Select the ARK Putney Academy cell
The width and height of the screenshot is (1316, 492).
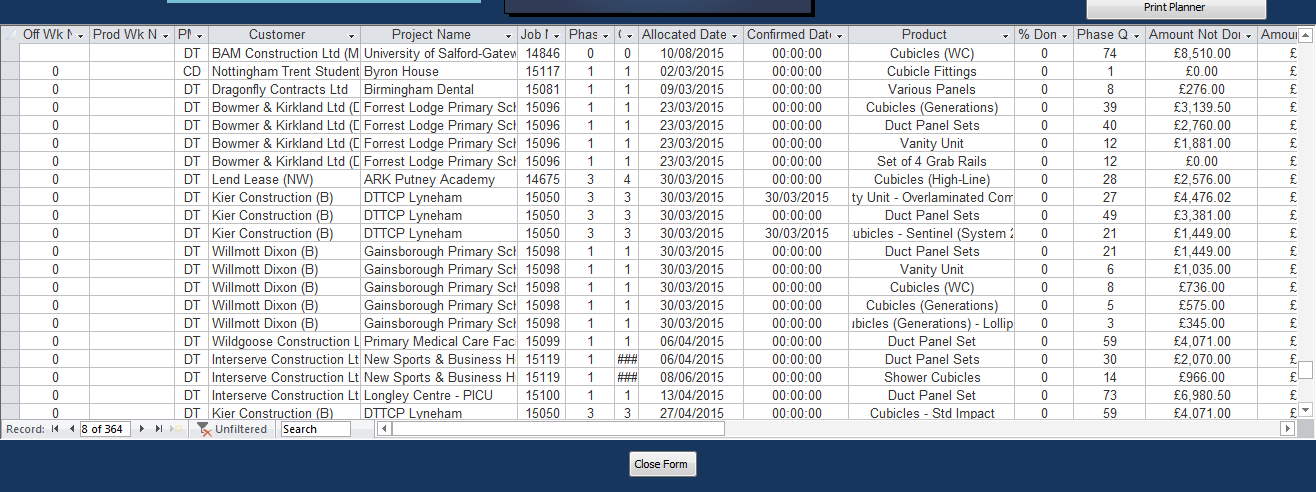pyautogui.click(x=439, y=180)
